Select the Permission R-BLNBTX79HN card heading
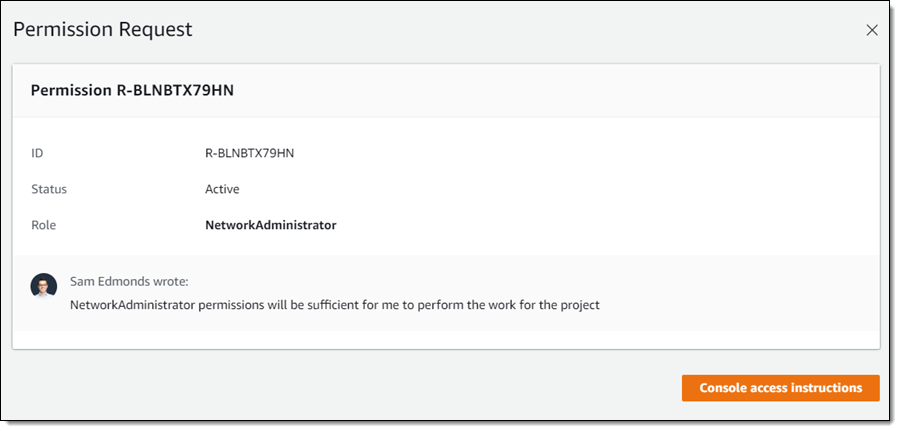The image size is (900, 431). [x=132, y=91]
